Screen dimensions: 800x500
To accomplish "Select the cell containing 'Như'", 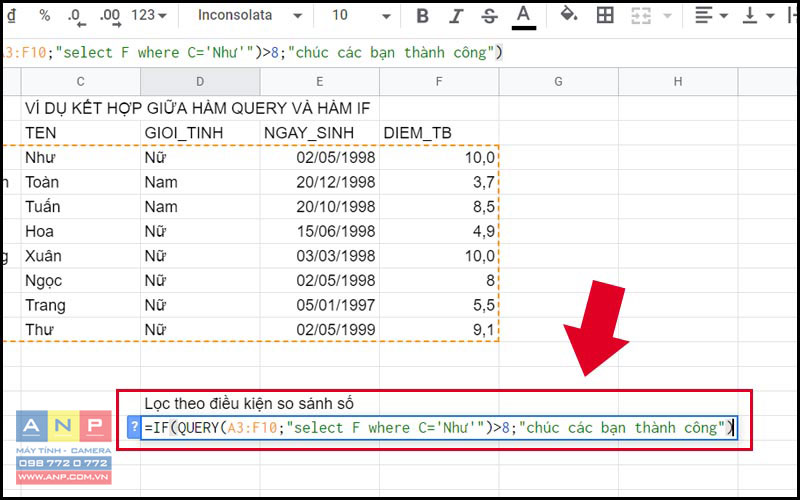I will point(81,158).
